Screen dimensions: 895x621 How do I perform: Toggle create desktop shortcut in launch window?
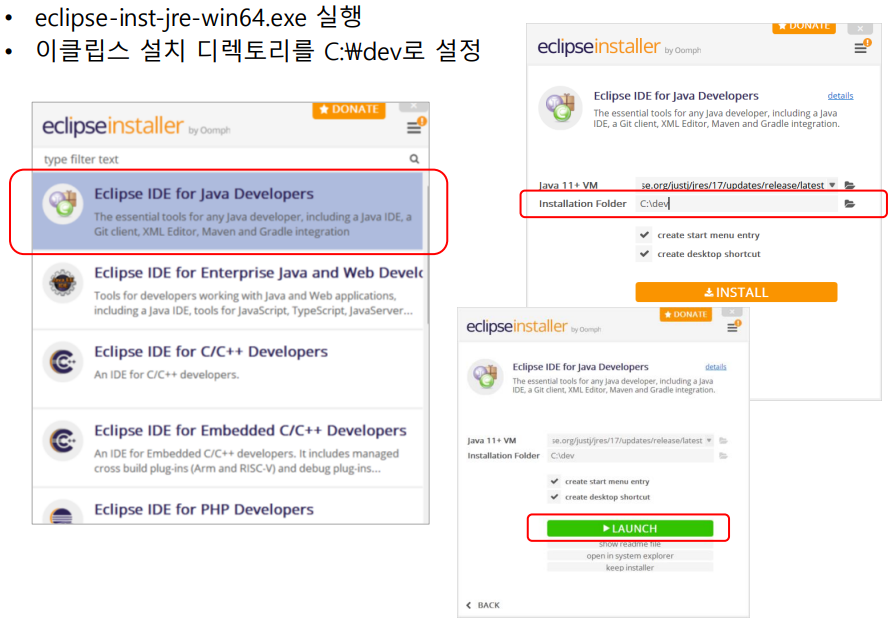tap(554, 497)
